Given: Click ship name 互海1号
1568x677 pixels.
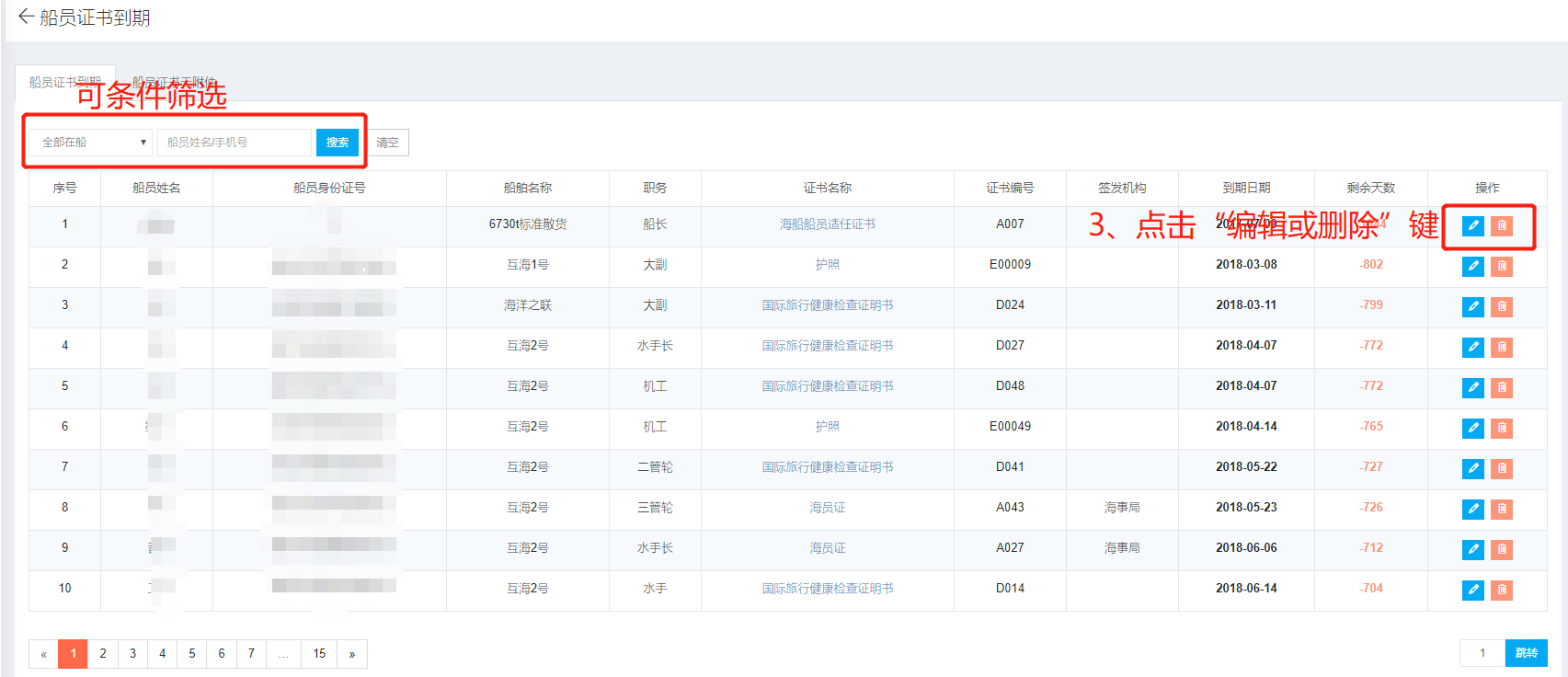Looking at the screenshot, I should tap(528, 264).
